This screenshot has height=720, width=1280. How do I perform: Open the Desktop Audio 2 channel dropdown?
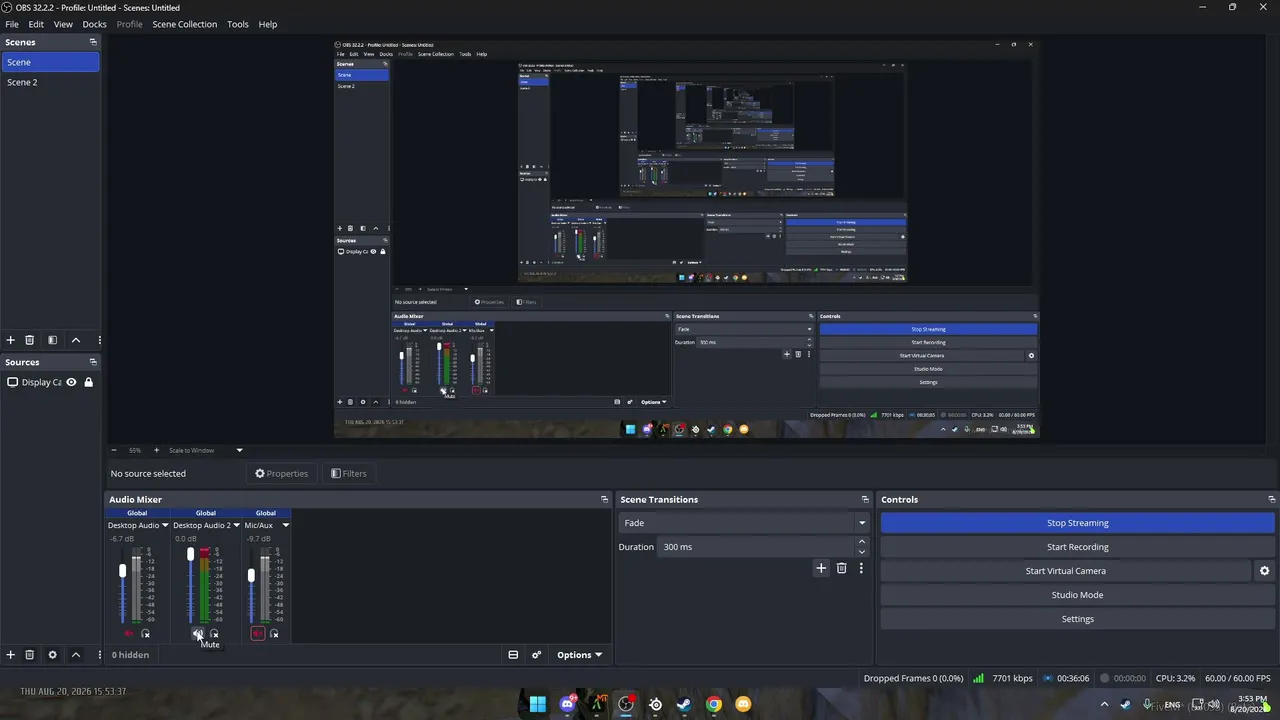pyautogui.click(x=236, y=525)
